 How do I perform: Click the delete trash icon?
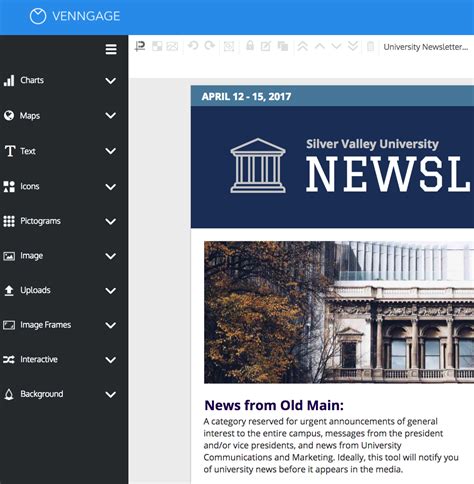click(370, 46)
